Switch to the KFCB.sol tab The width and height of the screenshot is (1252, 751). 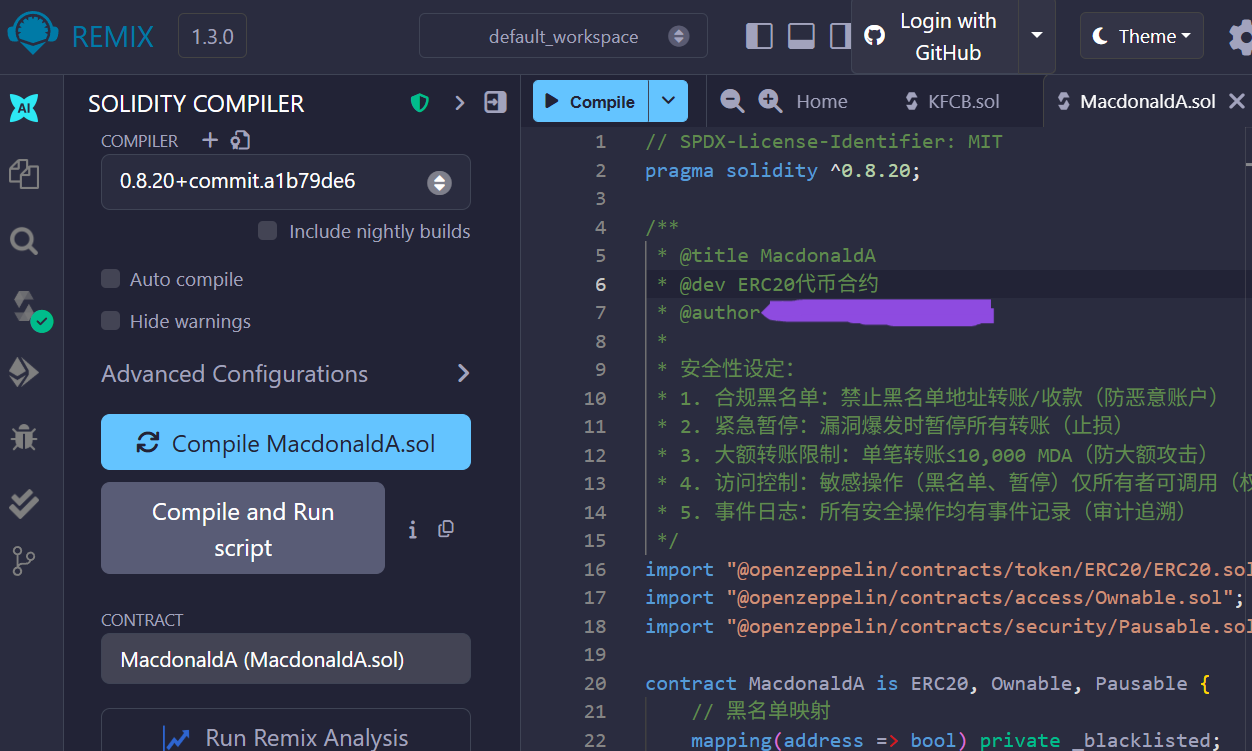(952, 101)
